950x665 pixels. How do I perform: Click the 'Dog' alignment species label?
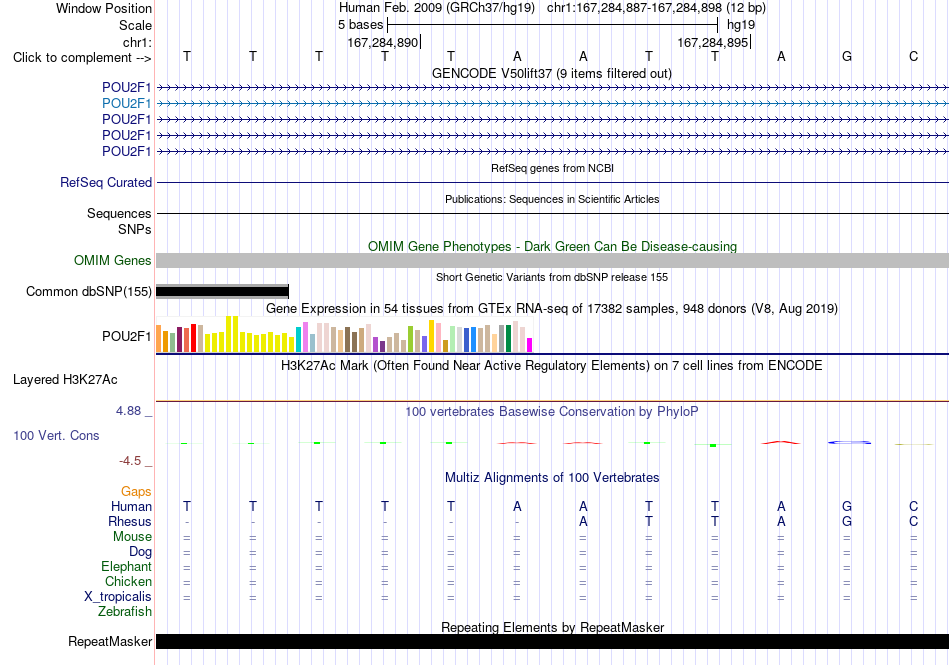click(140, 552)
